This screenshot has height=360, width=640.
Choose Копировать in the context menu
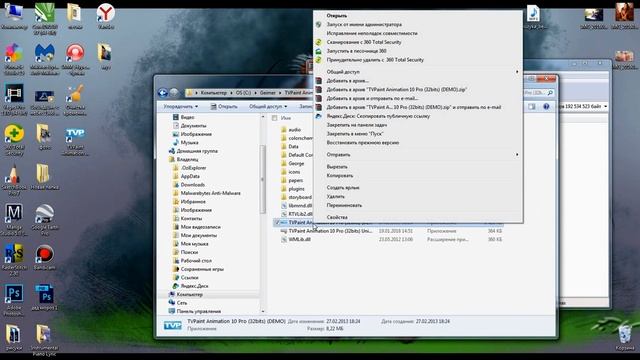pyautogui.click(x=418, y=176)
